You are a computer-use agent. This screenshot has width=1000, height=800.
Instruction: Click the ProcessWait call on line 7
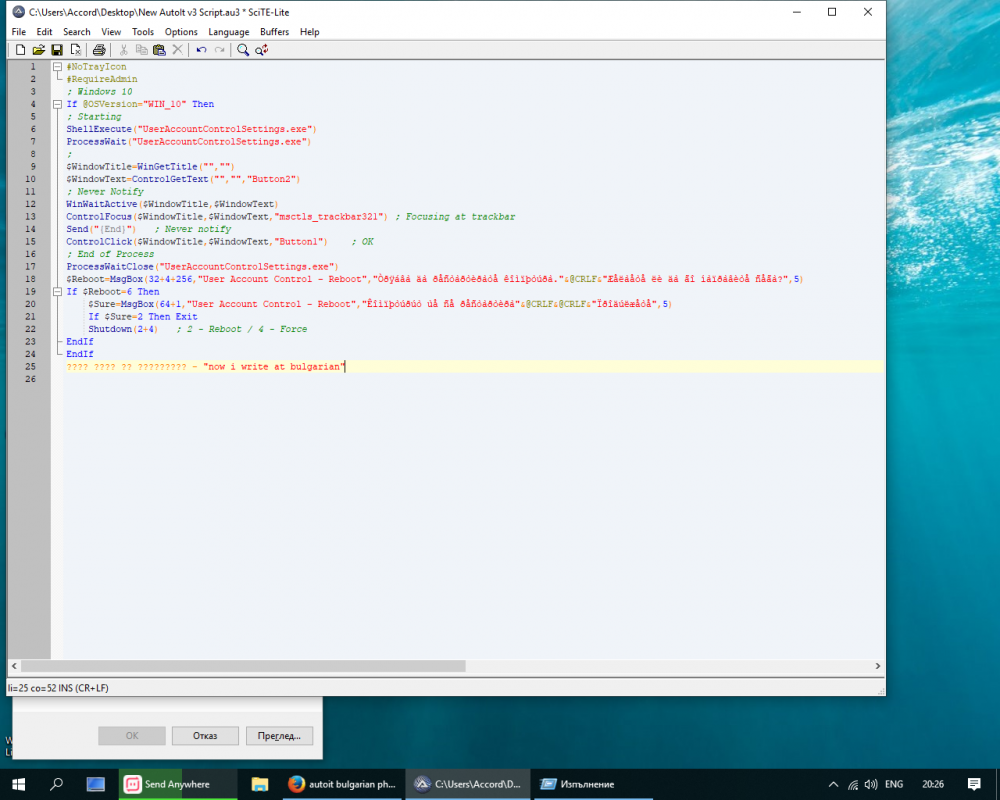189,142
